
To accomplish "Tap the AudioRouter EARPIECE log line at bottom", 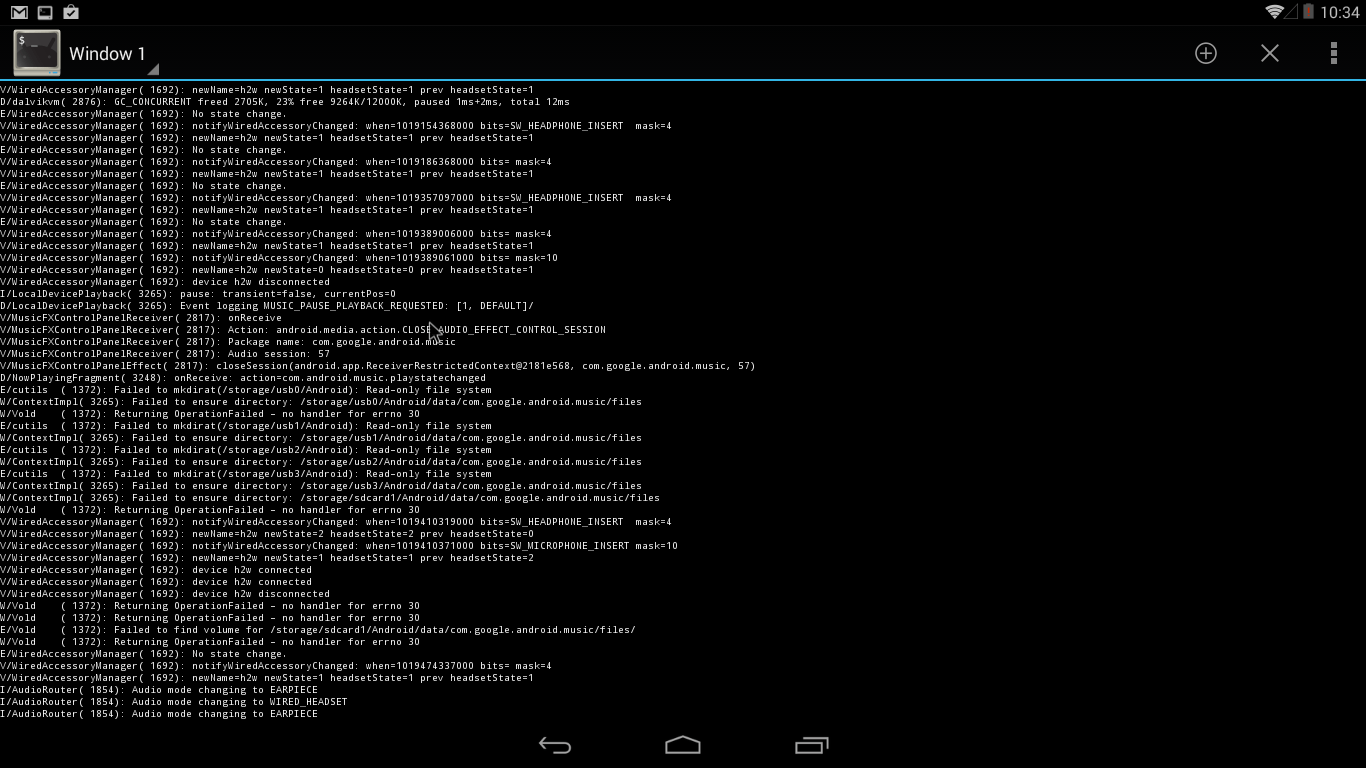I will pyautogui.click(x=159, y=714).
